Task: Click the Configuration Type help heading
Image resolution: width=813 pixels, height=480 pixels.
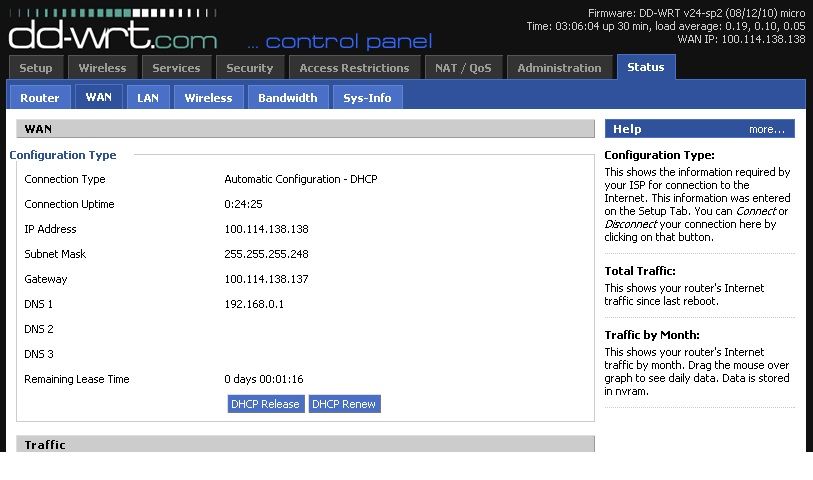Action: (x=660, y=155)
